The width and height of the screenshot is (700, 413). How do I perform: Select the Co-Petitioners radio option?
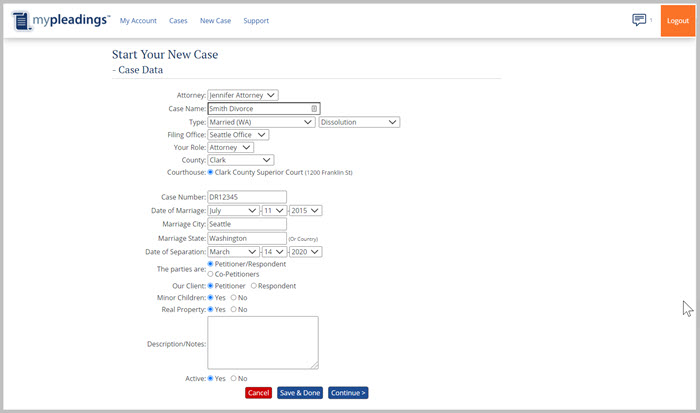click(x=211, y=273)
